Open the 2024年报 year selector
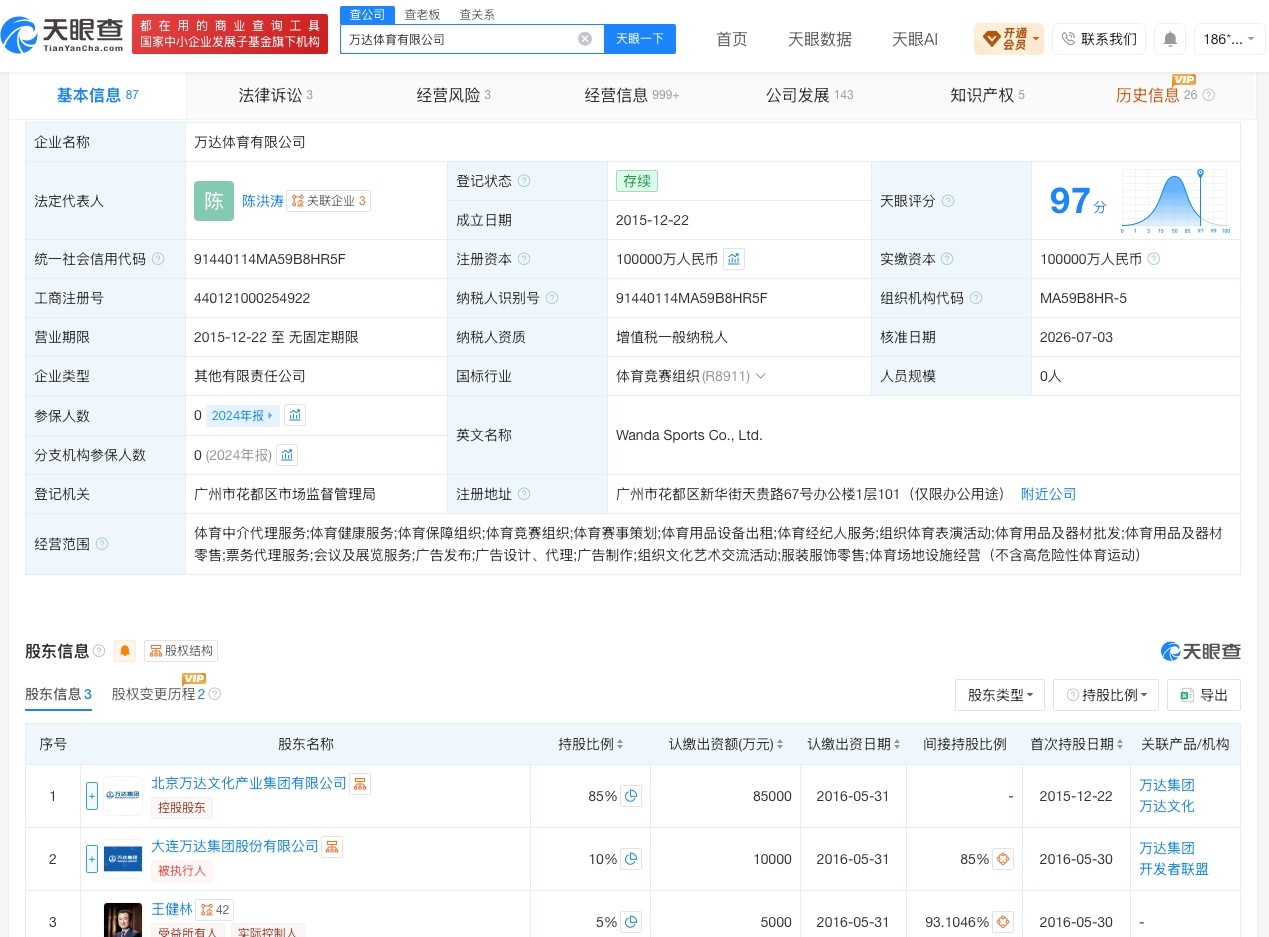The image size is (1269, 937). coord(242,415)
